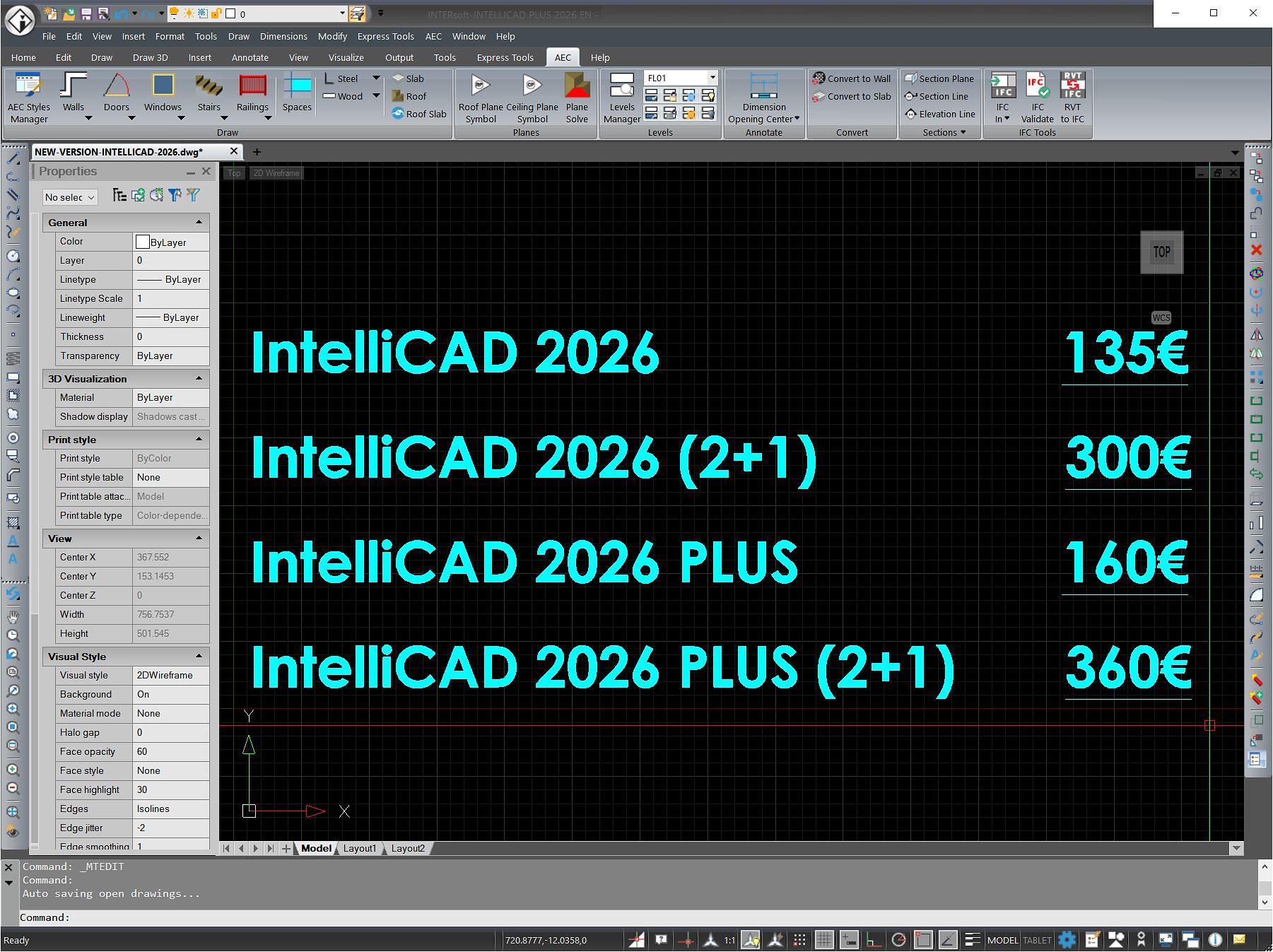Open the layer filter icon beside layer combo
The width and height of the screenshot is (1273, 952).
pos(358,13)
